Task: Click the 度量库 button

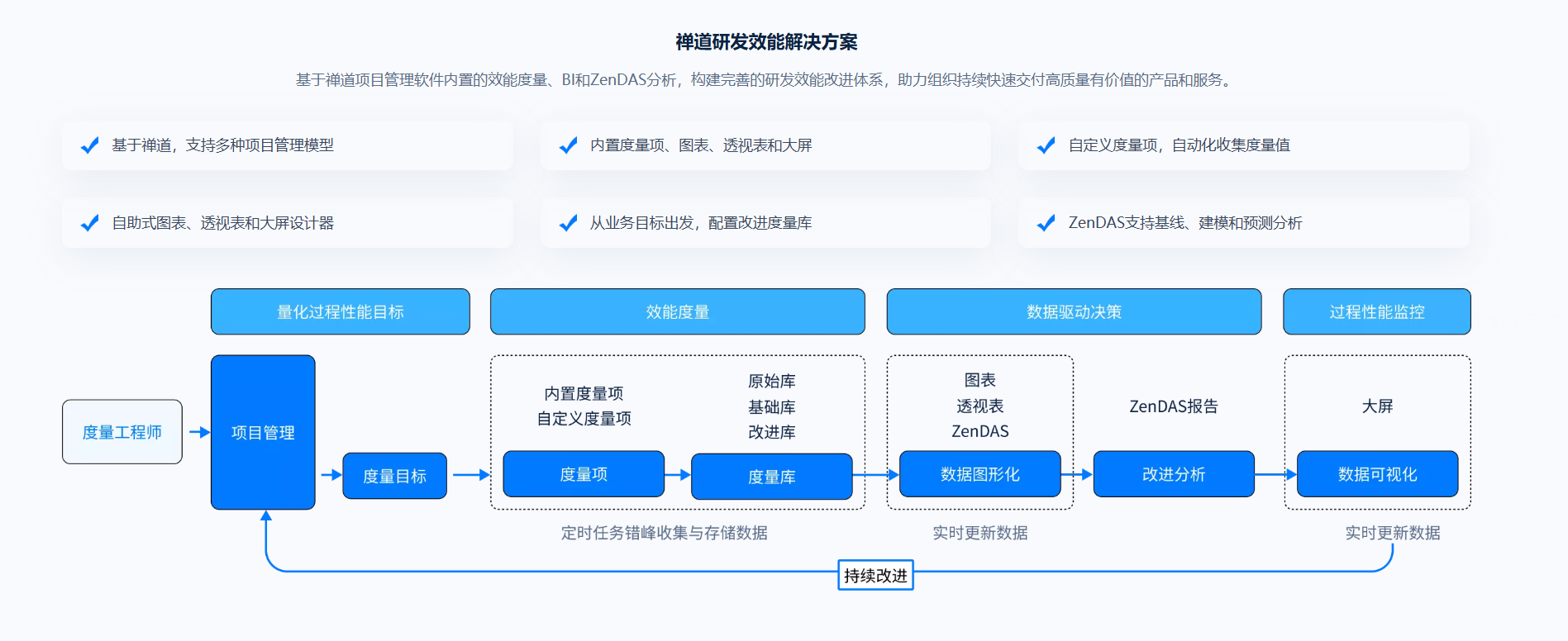Action: coord(772,477)
